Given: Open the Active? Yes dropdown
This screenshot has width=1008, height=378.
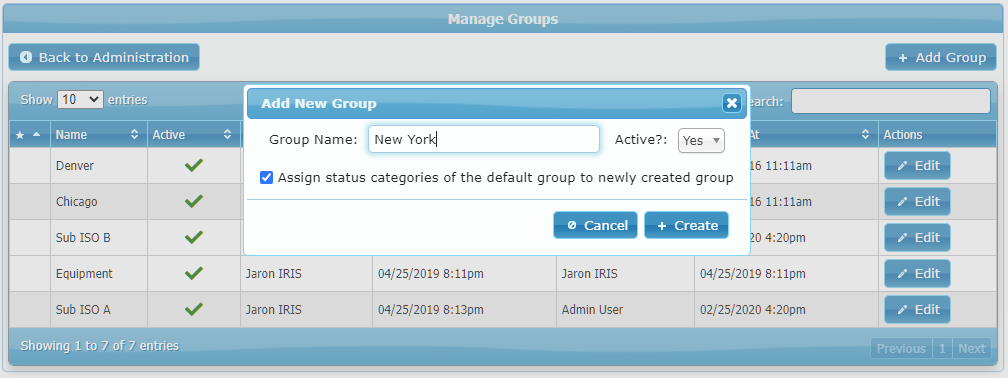Looking at the screenshot, I should [701, 140].
